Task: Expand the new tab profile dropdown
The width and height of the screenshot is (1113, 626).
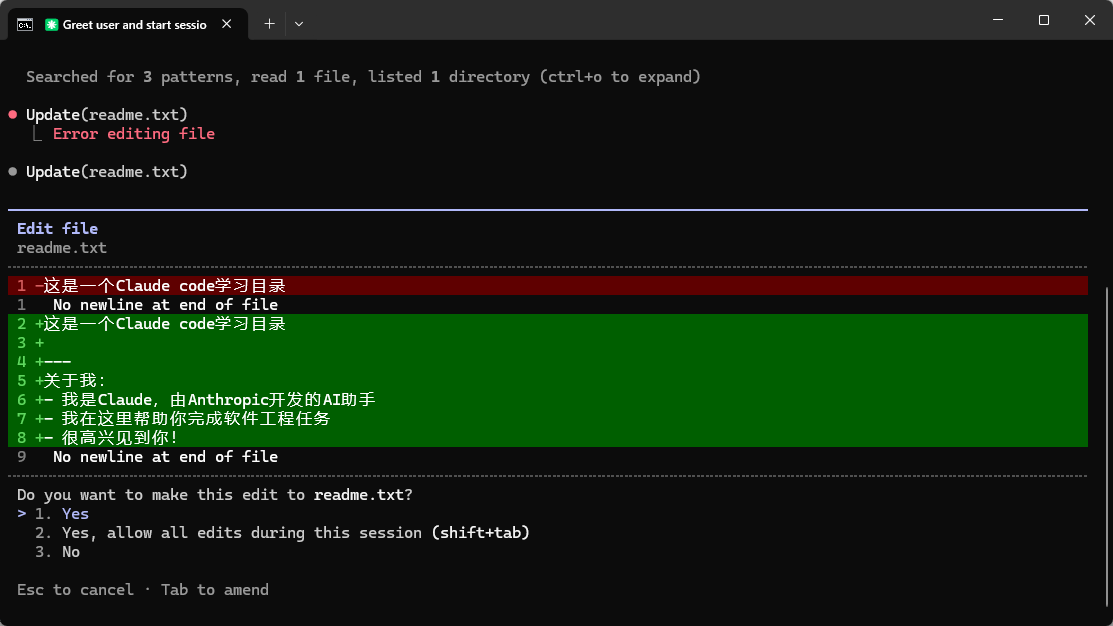Action: 299,24
